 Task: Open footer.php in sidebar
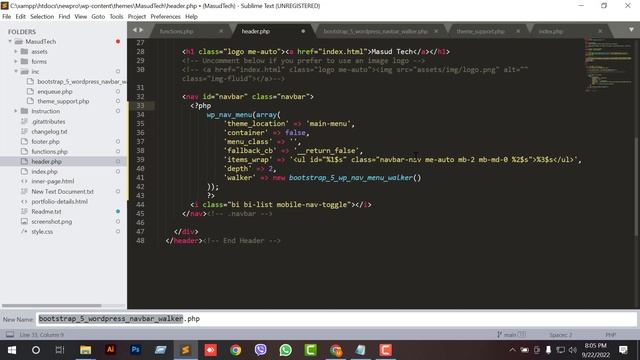point(45,142)
